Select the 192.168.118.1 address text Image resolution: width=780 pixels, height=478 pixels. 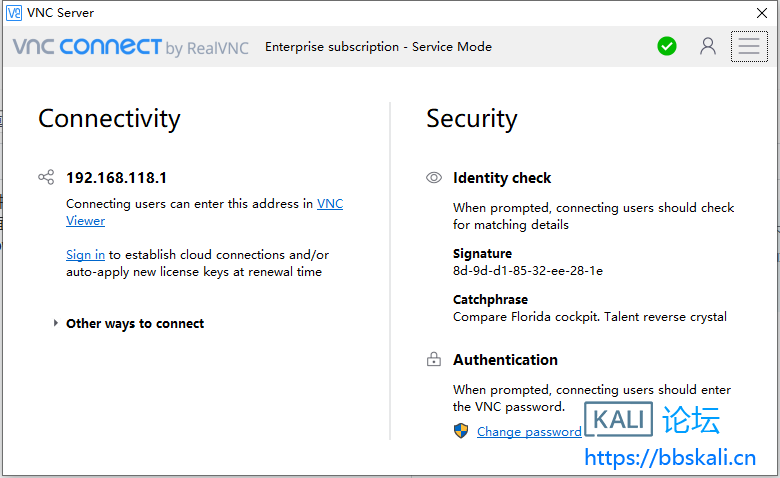[116, 178]
